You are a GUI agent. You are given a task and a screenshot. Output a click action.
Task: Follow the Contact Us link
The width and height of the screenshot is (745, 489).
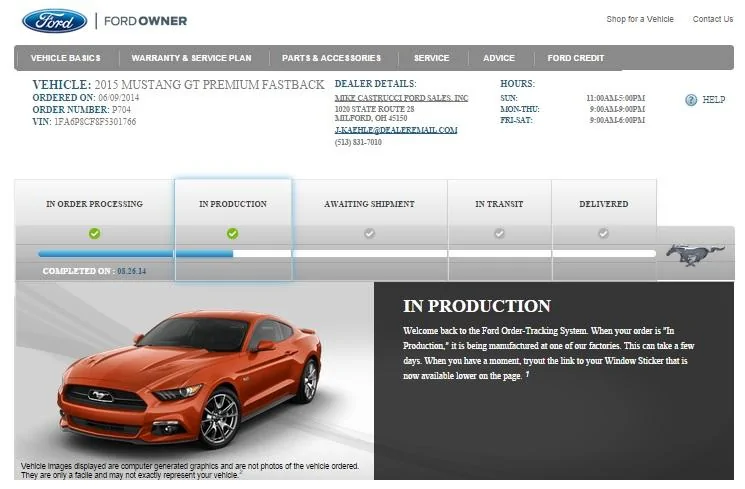pos(713,19)
